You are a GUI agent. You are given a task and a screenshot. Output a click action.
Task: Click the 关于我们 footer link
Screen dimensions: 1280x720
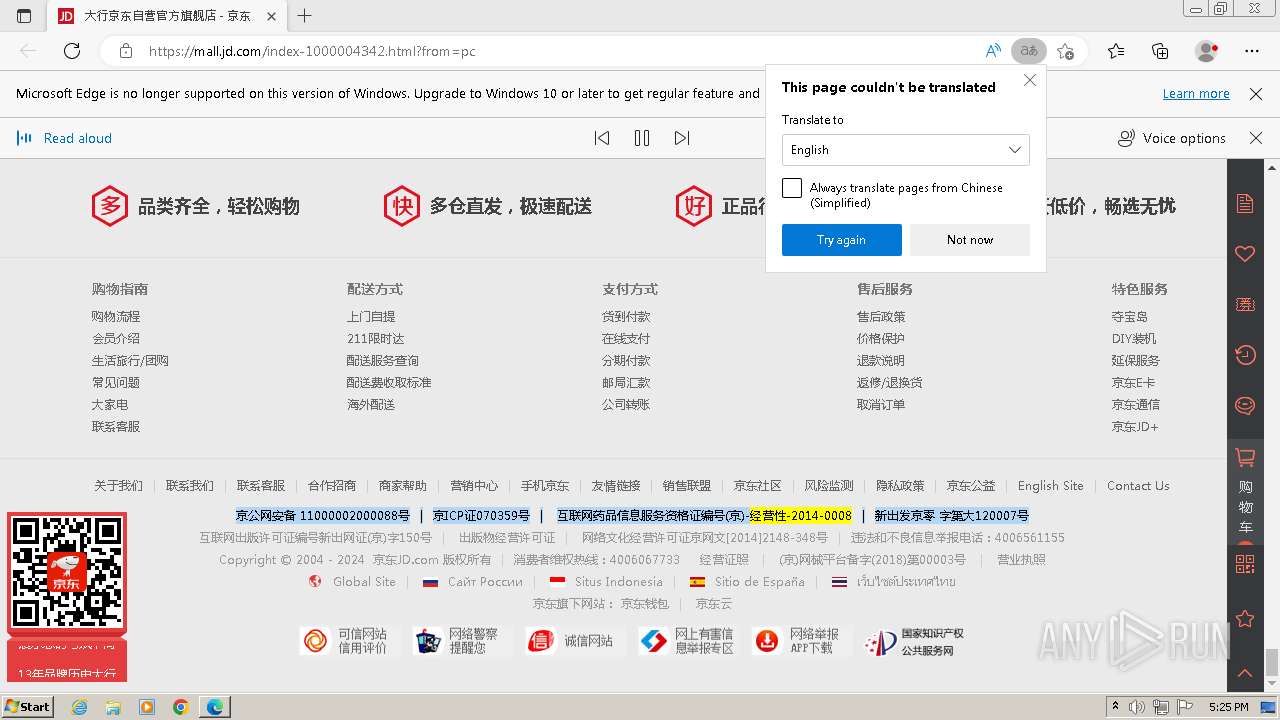(118, 486)
